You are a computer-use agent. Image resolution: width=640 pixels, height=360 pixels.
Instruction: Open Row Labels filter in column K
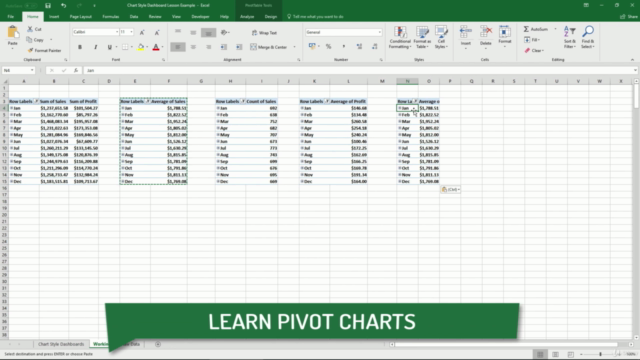(x=327, y=101)
